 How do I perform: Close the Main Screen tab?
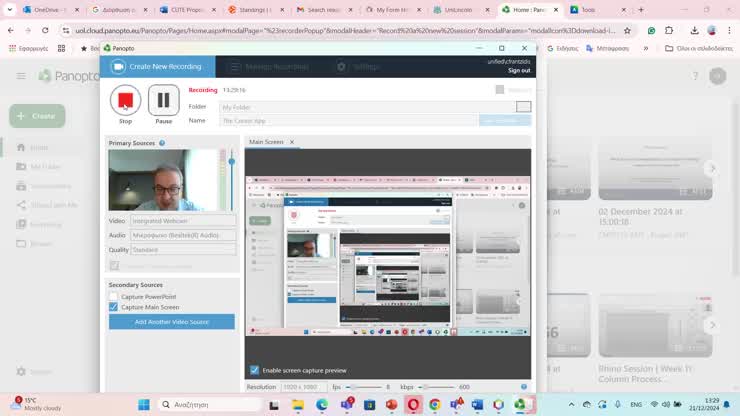tap(292, 142)
